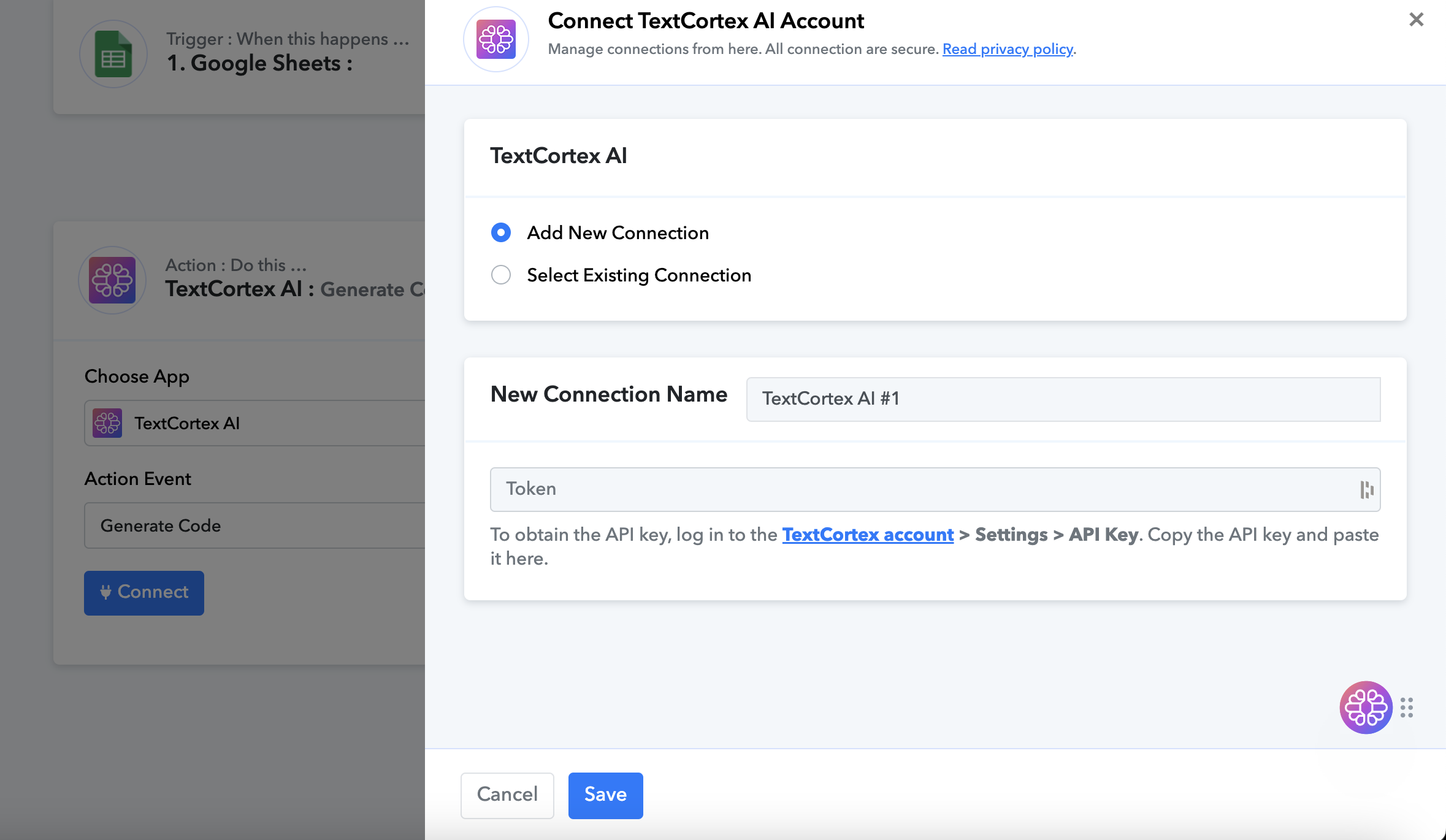Open the TextCortex account link
The width and height of the screenshot is (1446, 840).
[x=868, y=535]
